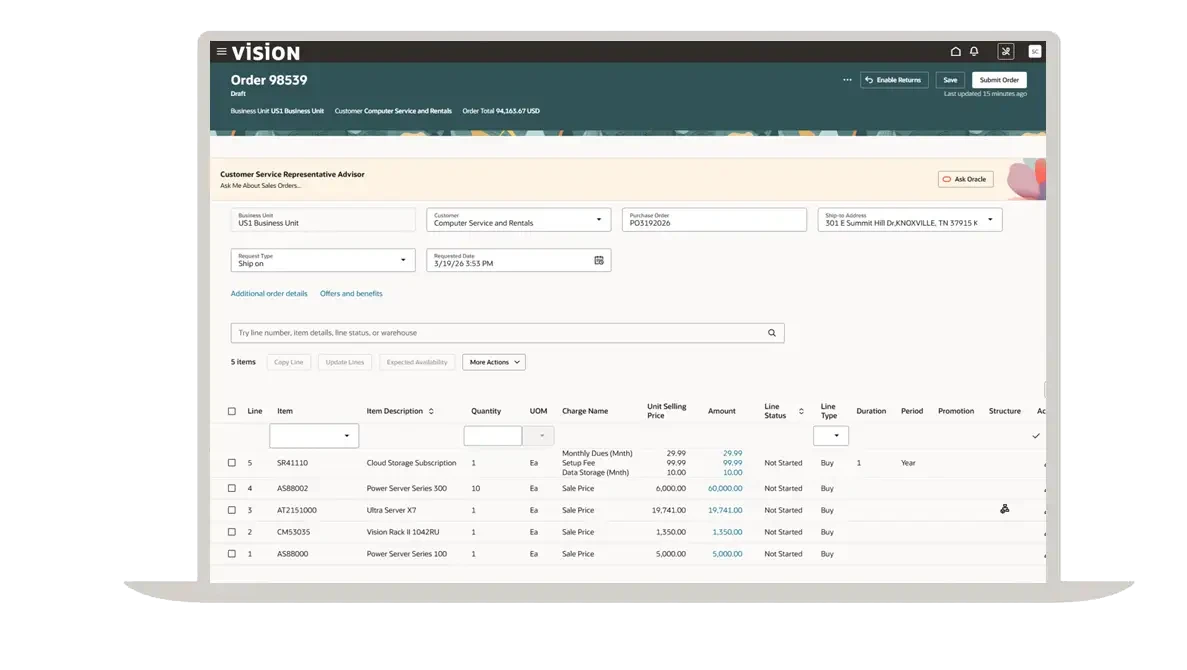The height and width of the screenshot is (670, 1187).
Task: Tick the checkbox for line 2 CM53035
Action: pos(232,532)
